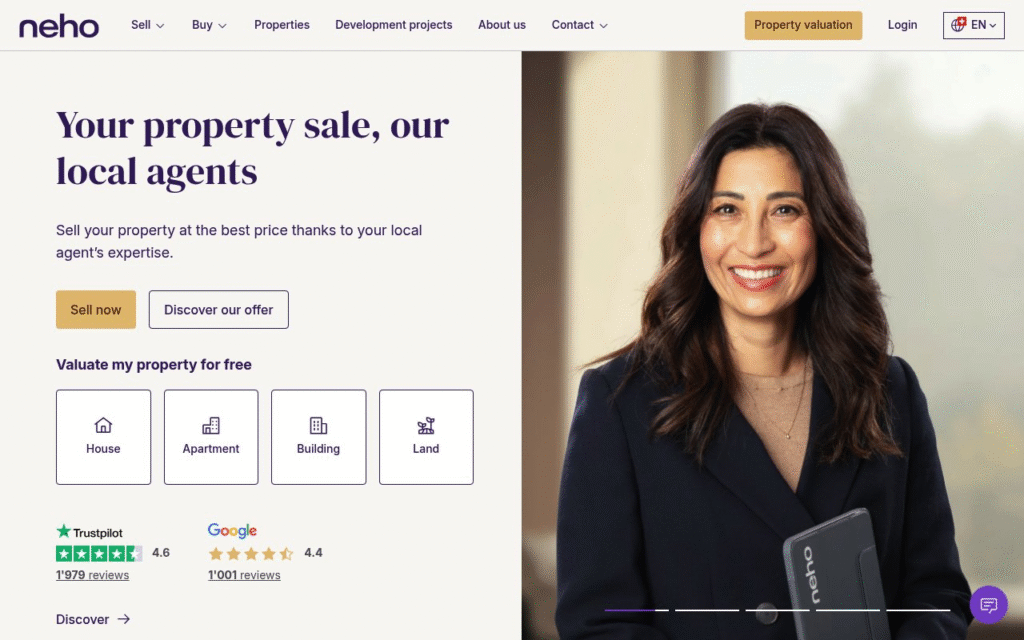
Task: Select the Land plant icon
Action: coord(426,426)
